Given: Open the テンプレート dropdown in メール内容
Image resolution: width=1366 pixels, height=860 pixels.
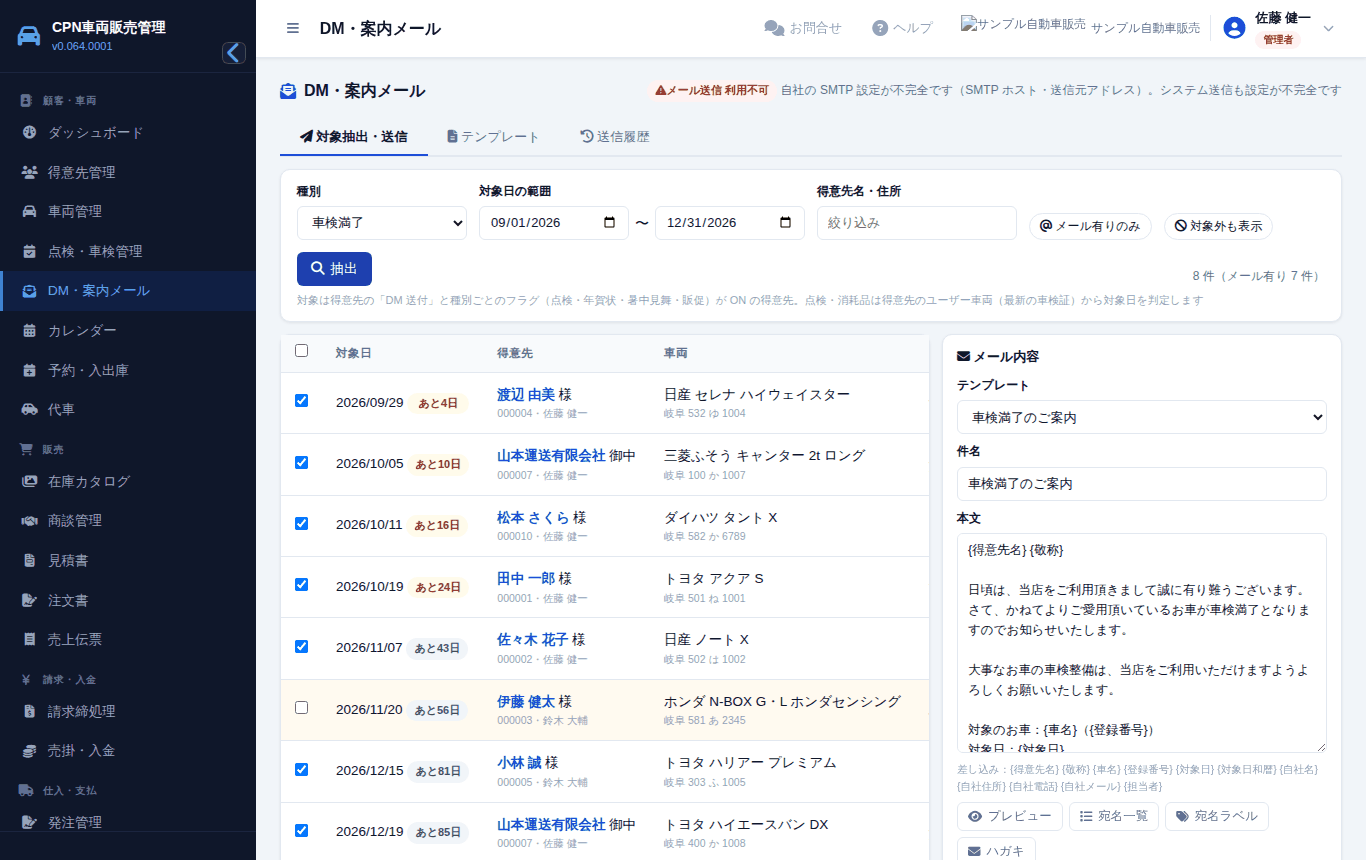Looking at the screenshot, I should [x=1142, y=417].
